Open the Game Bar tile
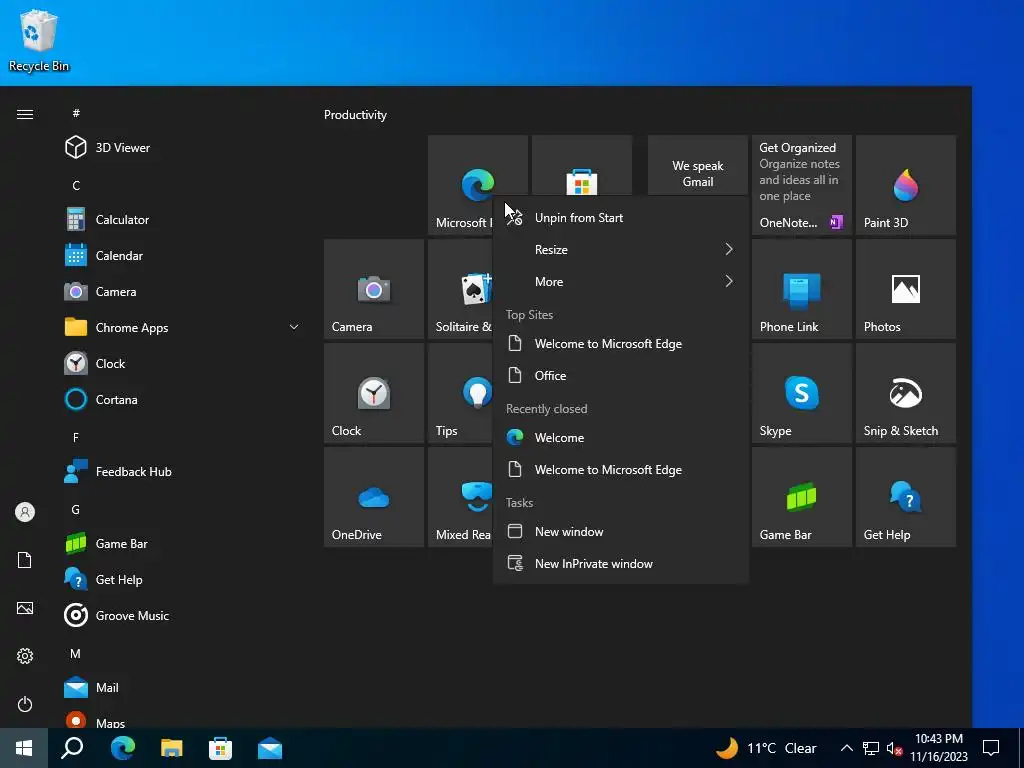This screenshot has width=1024, height=768. point(801,497)
